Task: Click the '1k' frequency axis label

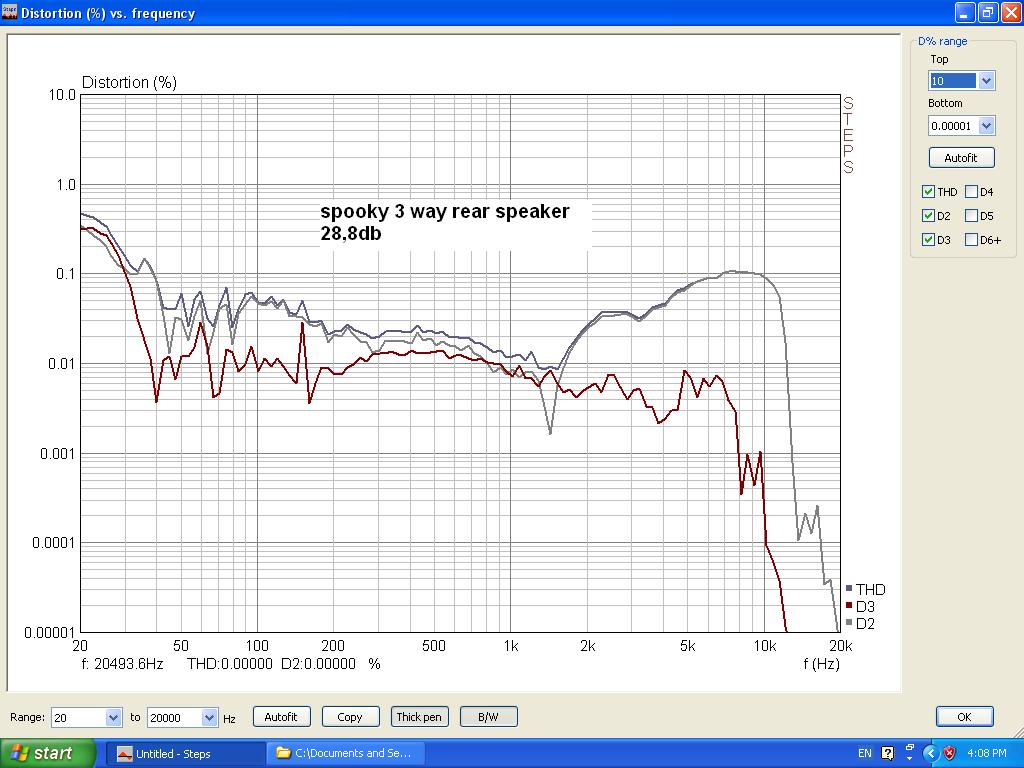Action: pos(511,646)
